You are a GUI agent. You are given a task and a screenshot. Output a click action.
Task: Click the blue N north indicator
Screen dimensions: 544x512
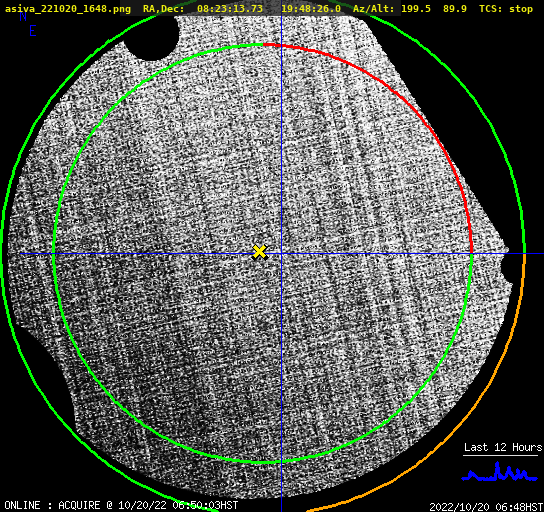pyautogui.click(x=23, y=16)
